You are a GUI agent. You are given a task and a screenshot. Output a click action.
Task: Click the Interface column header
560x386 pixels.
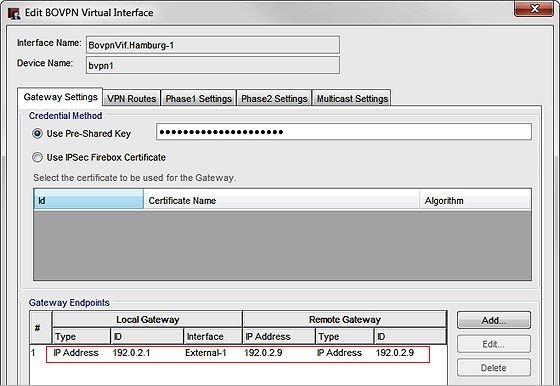click(213, 336)
